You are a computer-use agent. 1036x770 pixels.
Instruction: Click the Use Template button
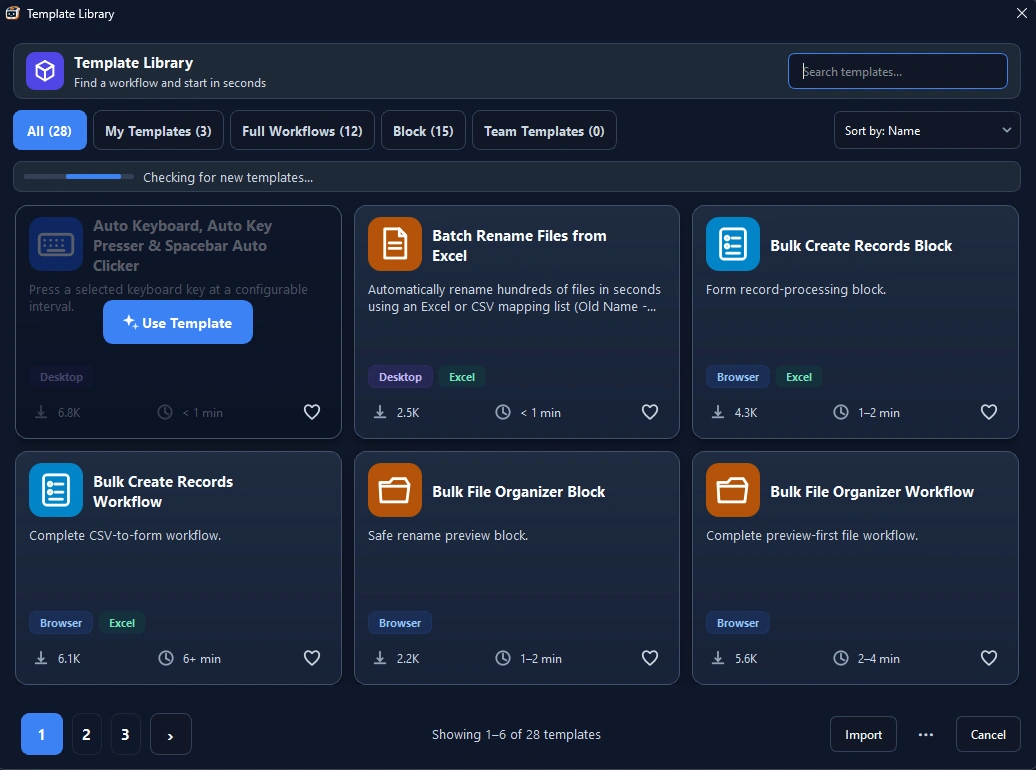tap(178, 323)
